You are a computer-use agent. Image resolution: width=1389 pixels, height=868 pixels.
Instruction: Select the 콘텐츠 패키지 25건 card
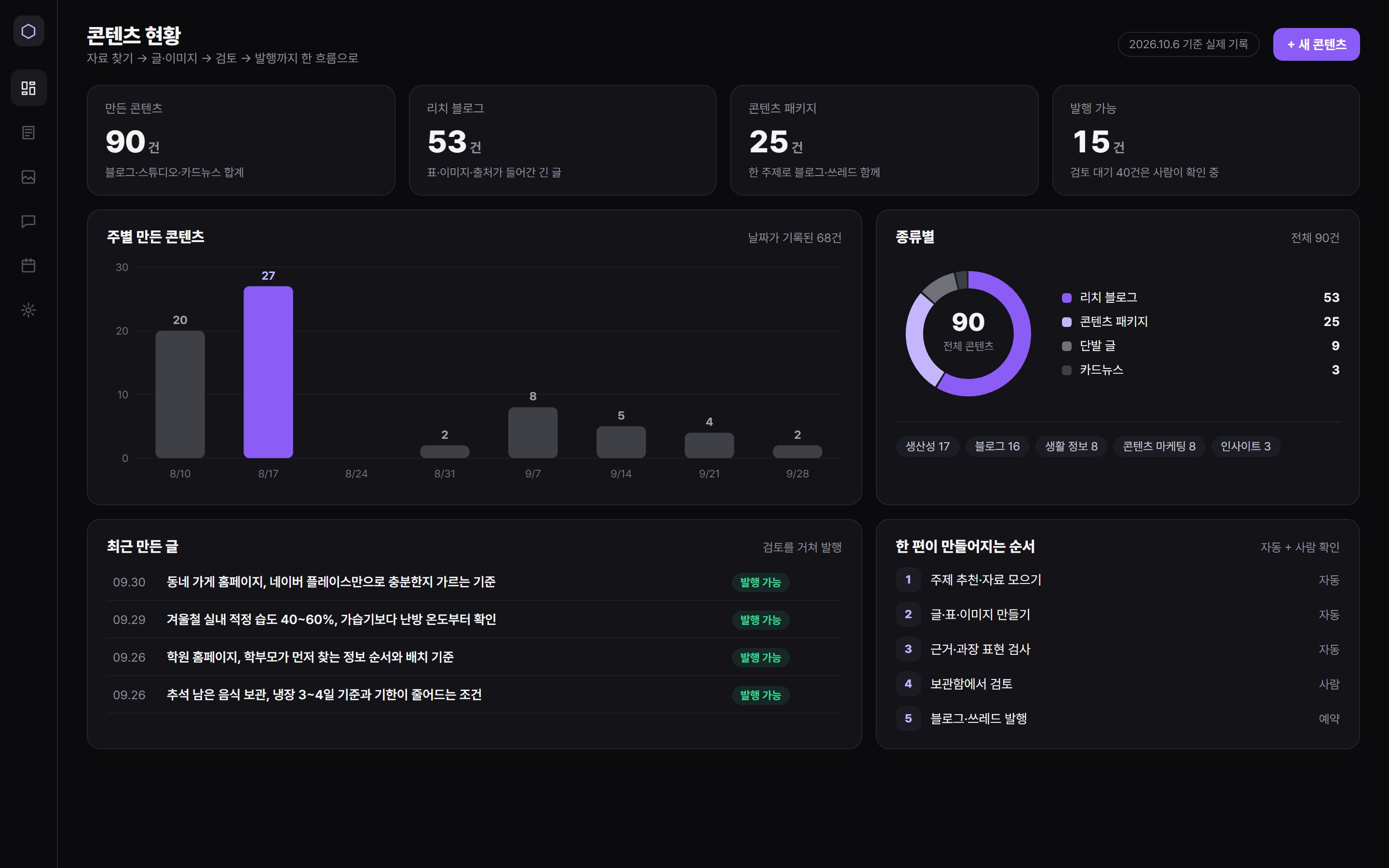click(x=884, y=141)
